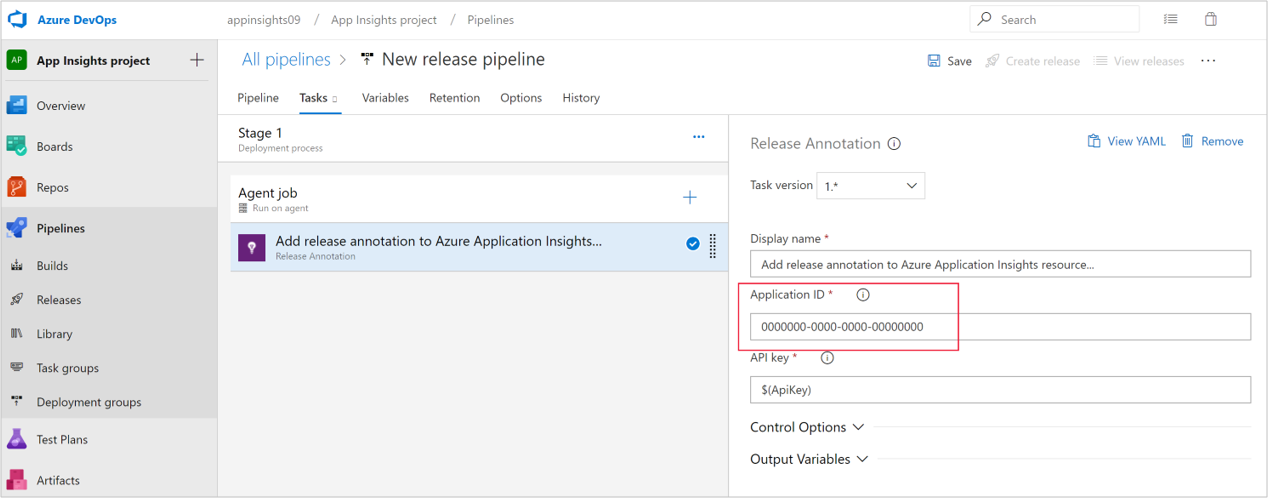This screenshot has width=1268, height=498.
Task: Open the Boards icon in sidebar
Action: [x=17, y=146]
